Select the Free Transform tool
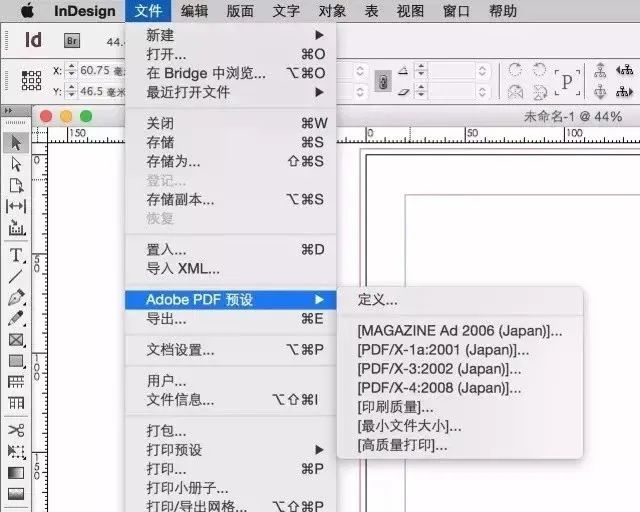Screen dimensions: 640x512 pyautogui.click(x=16, y=451)
